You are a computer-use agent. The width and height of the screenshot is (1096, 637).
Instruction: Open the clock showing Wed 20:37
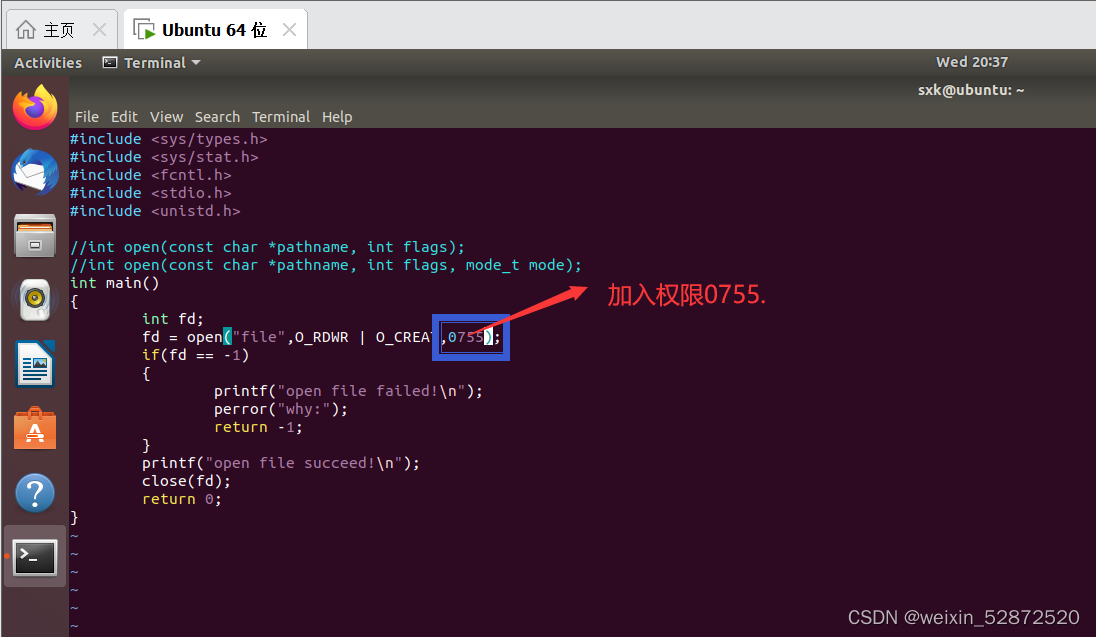click(x=972, y=62)
